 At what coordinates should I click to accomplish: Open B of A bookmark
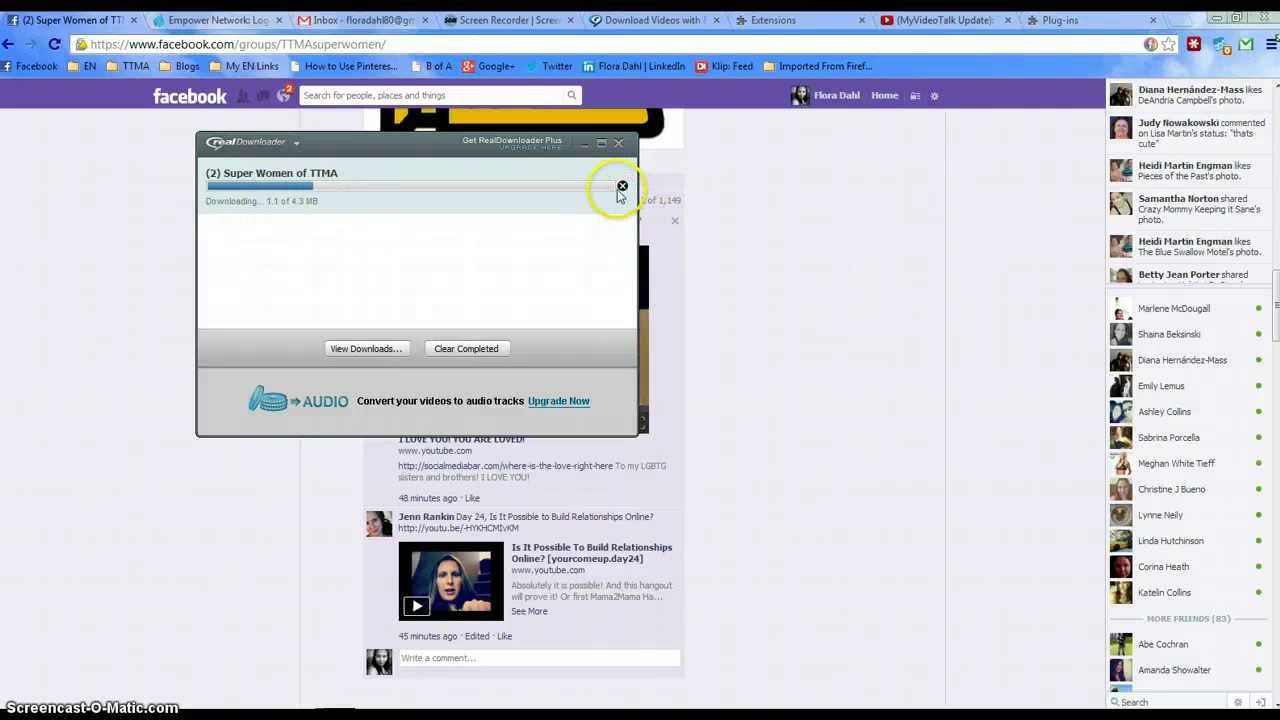[431, 66]
